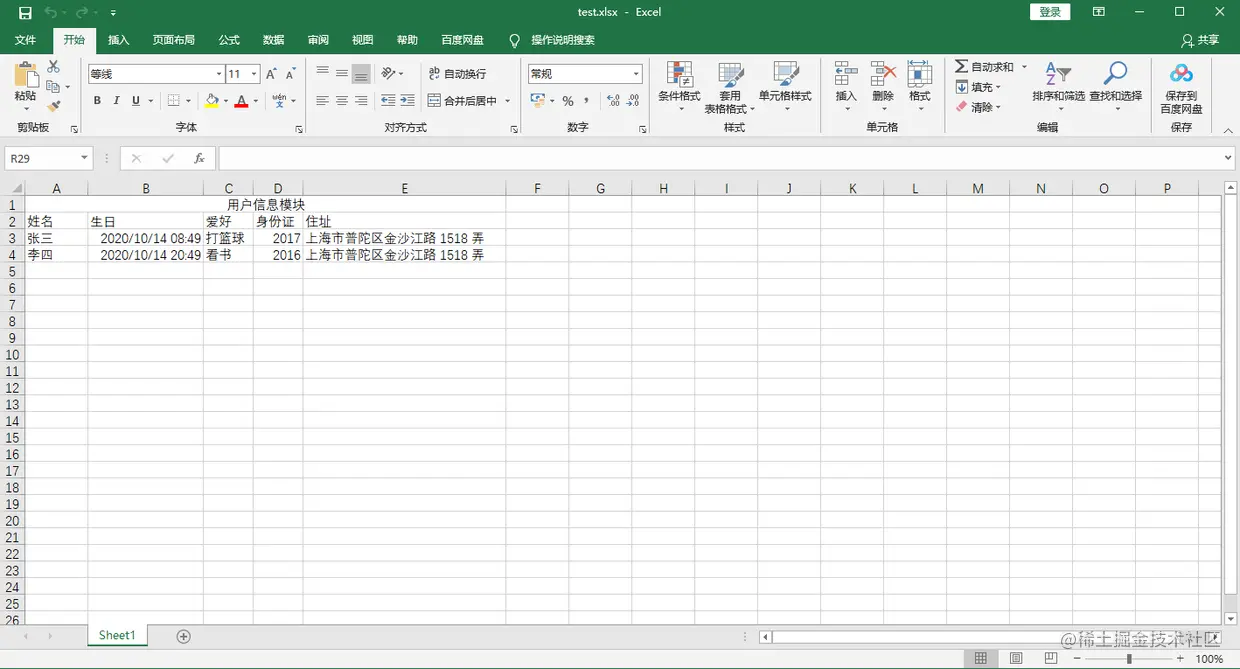Click the green 登录 login button
This screenshot has height=669, width=1240.
[x=1049, y=11]
